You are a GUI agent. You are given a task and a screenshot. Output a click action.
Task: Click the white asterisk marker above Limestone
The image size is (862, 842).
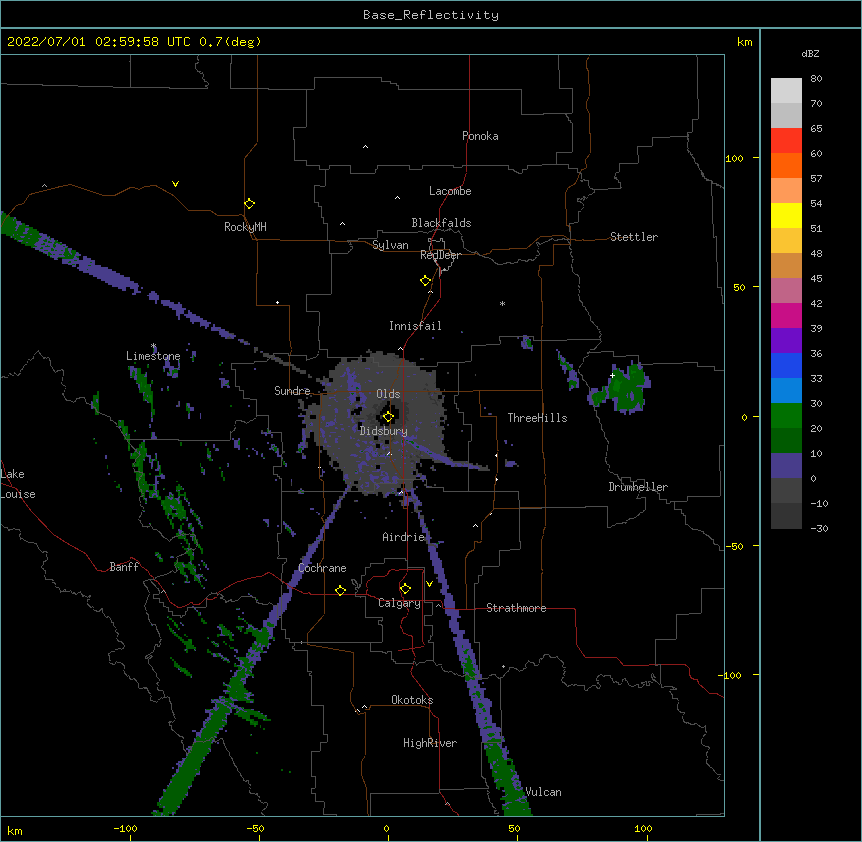click(154, 346)
